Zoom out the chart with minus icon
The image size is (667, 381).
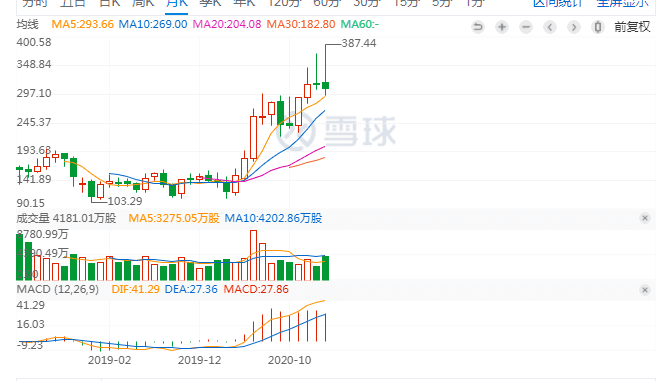pyautogui.click(x=526, y=27)
